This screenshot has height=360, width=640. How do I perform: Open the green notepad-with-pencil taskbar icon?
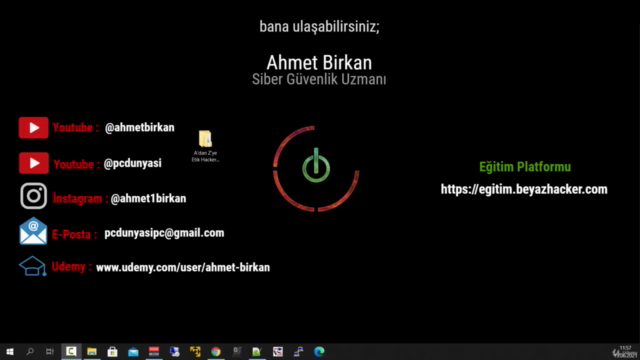point(257,351)
